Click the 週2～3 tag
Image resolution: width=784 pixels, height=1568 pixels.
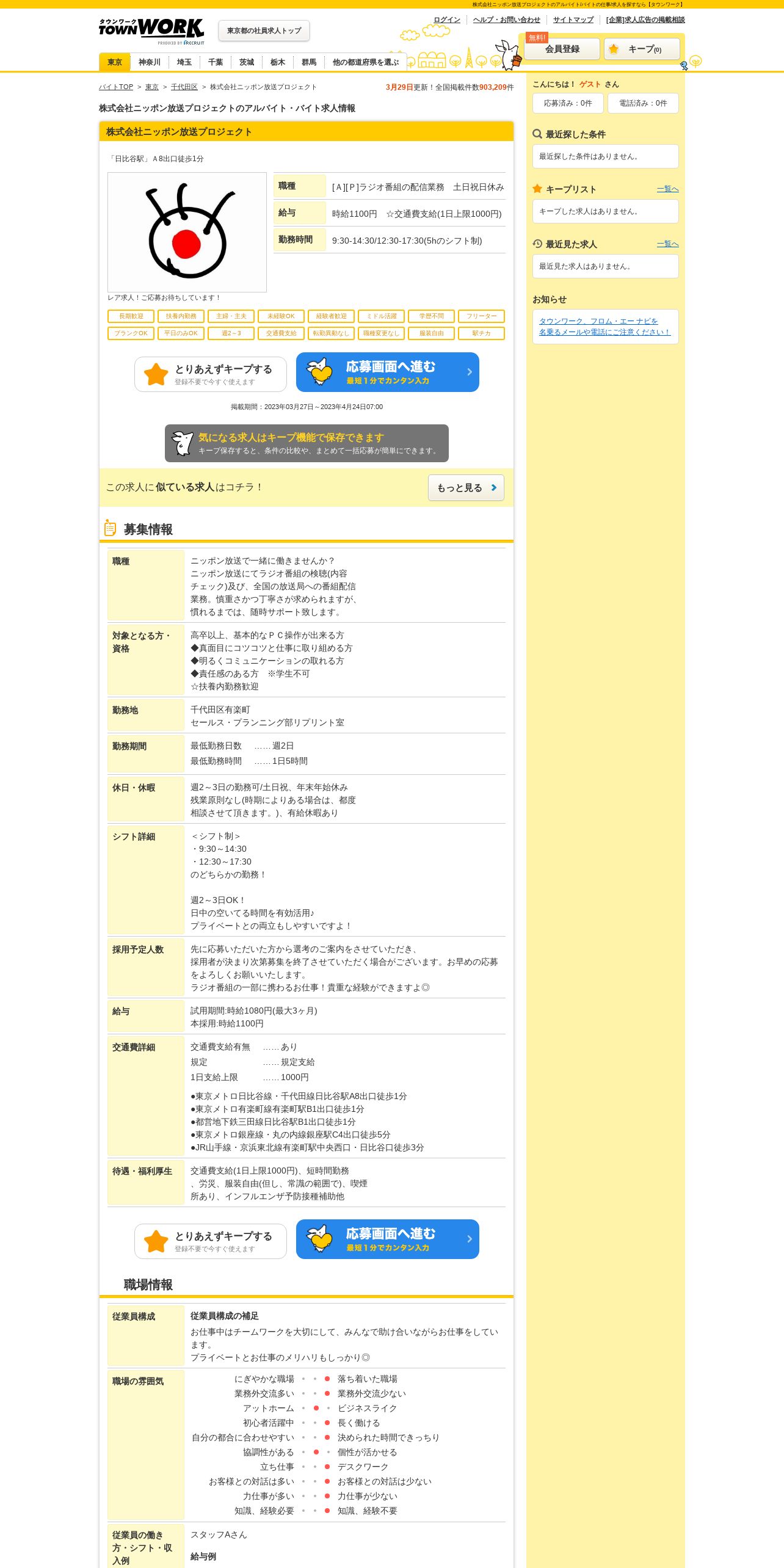pyautogui.click(x=231, y=333)
